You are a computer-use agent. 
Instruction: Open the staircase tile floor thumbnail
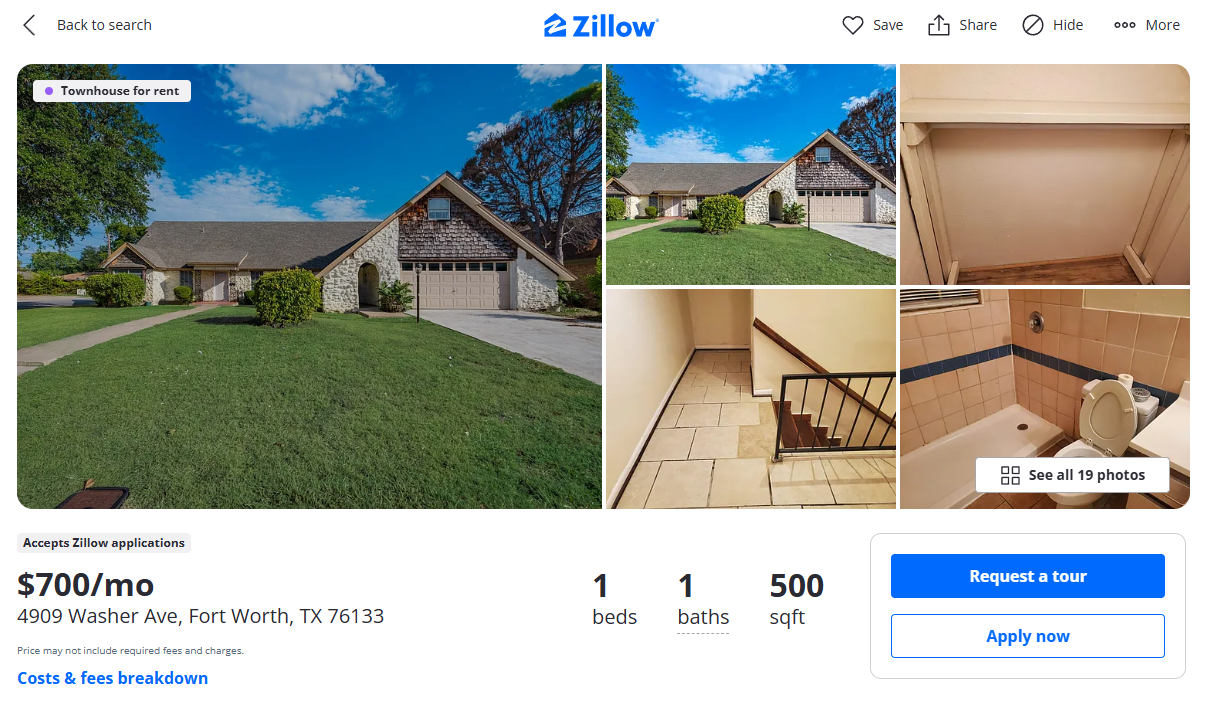click(x=751, y=399)
